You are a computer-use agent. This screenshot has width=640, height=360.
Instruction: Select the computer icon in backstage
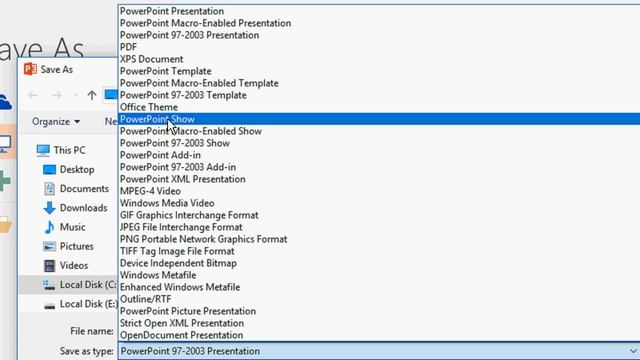[x=5, y=144]
